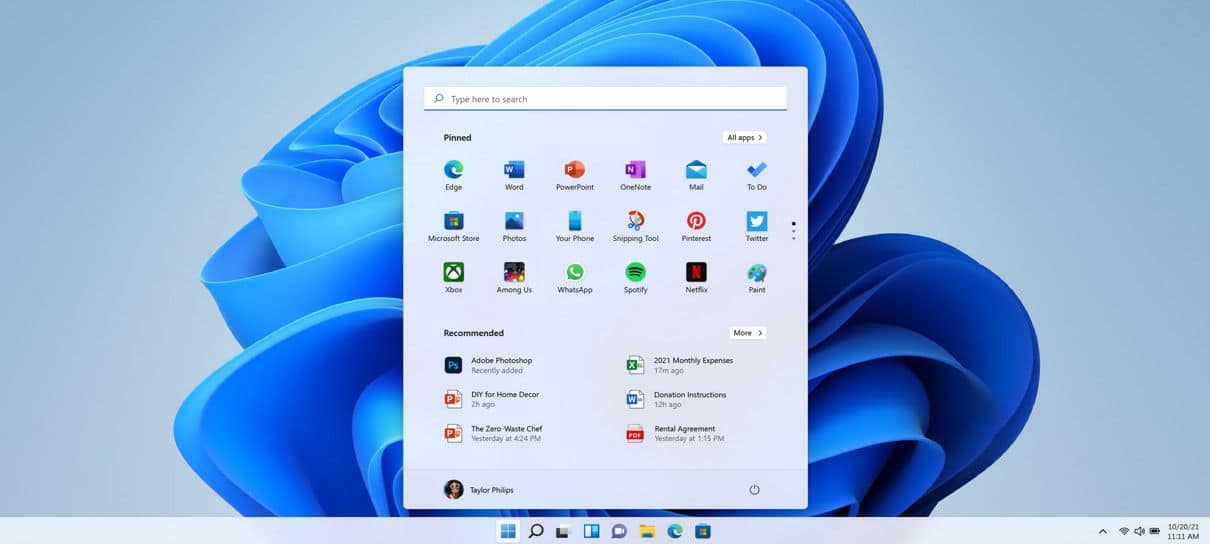Click the volume speaker tray icon
The width and height of the screenshot is (1210, 544).
[x=1139, y=531]
